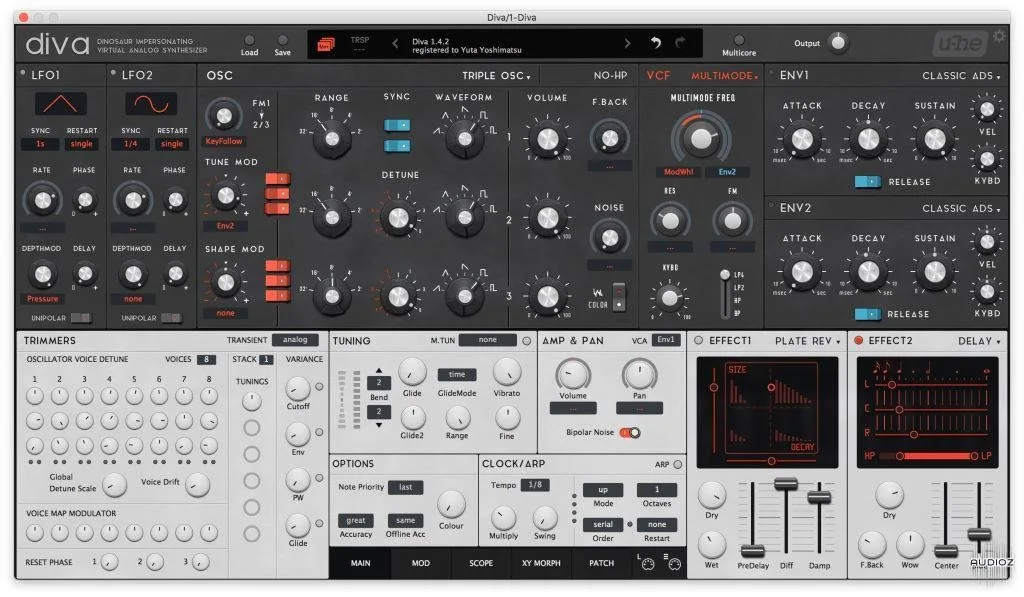Click the redo arrow icon
The width and height of the screenshot is (1024, 597).
(x=680, y=43)
